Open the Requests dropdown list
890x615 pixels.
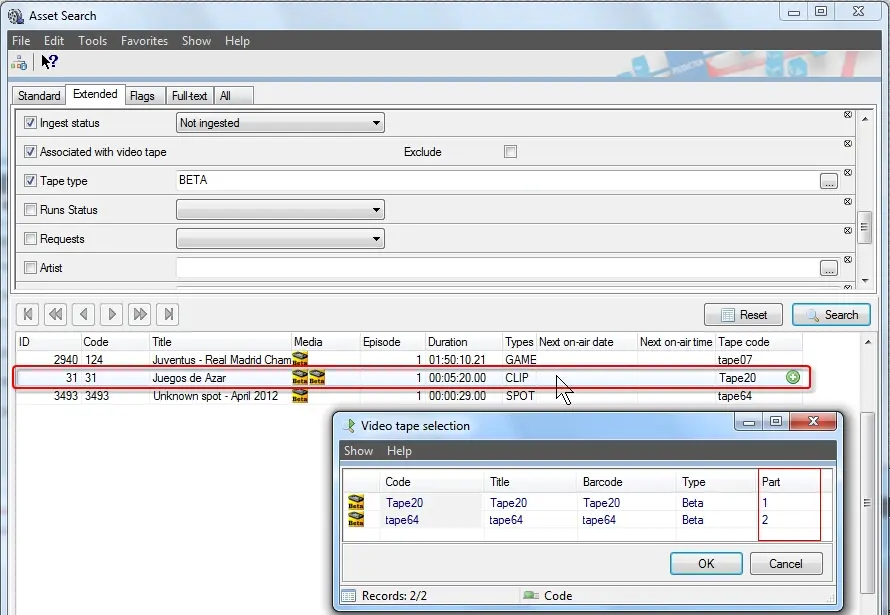[376, 239]
